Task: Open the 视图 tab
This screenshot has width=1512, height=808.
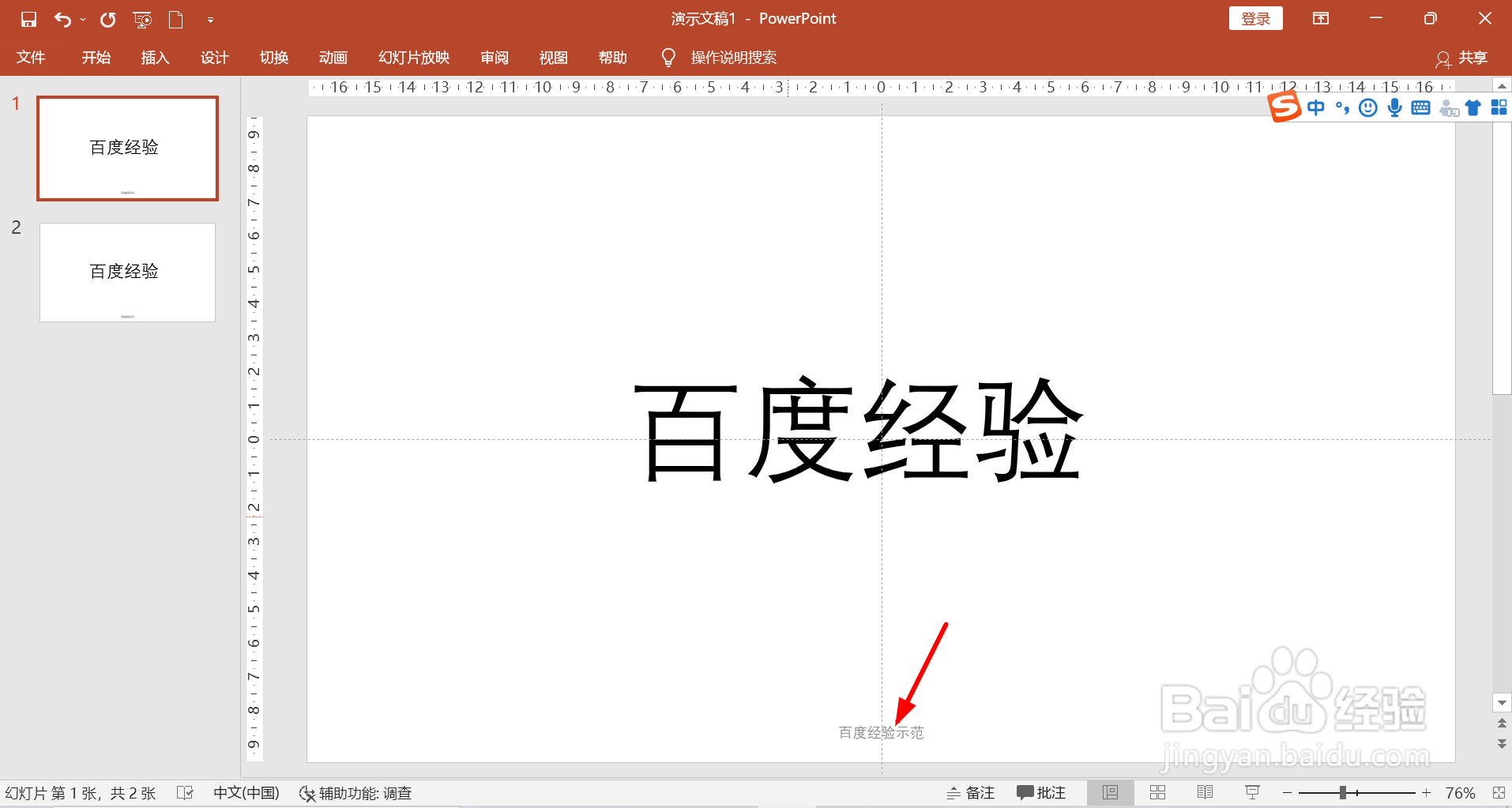Action: point(553,57)
